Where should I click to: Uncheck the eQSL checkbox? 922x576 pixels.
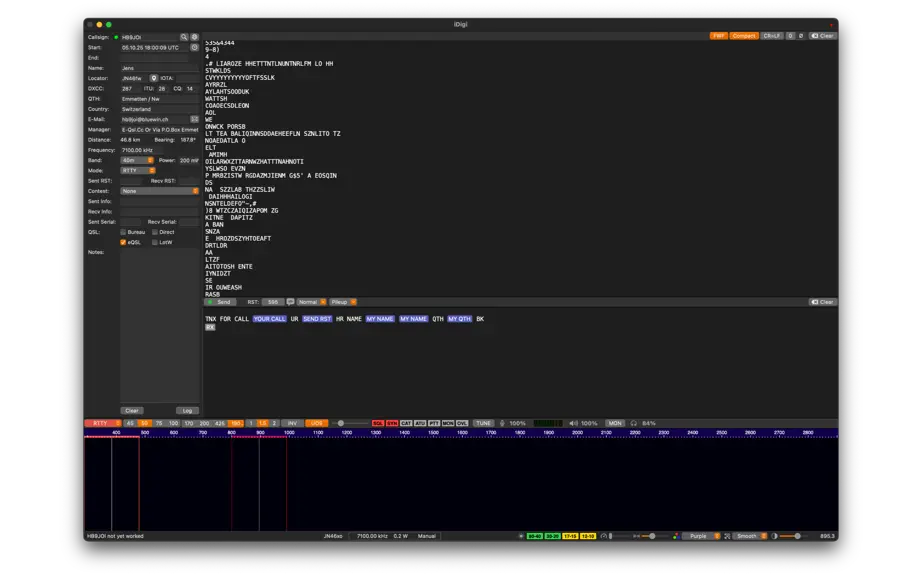tap(123, 242)
